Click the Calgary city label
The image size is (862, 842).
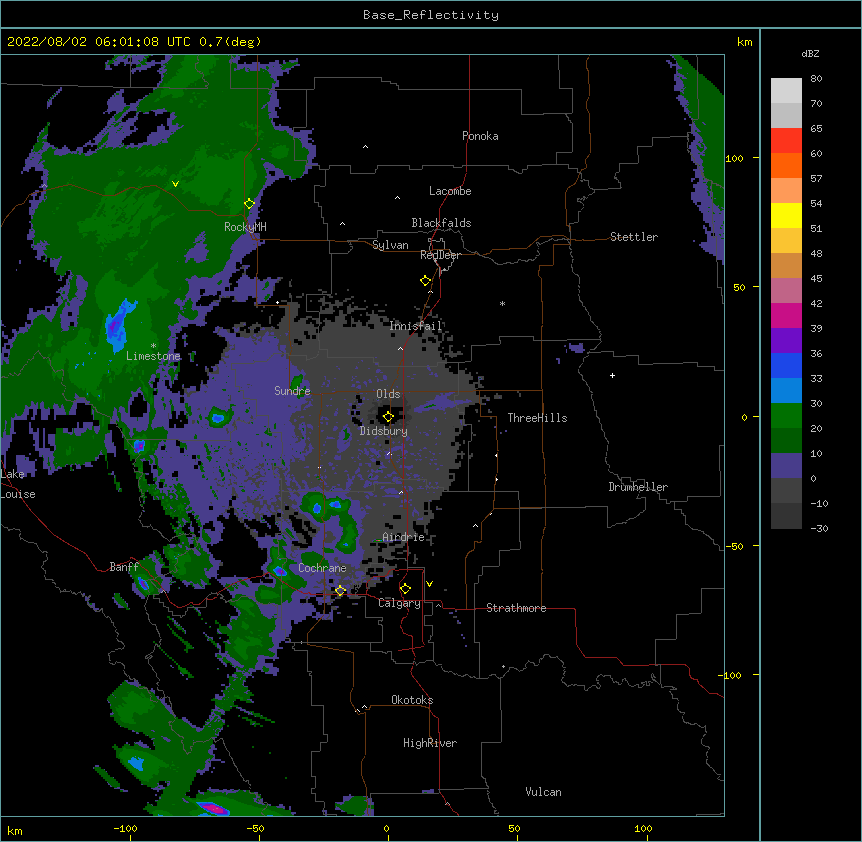pyautogui.click(x=399, y=603)
